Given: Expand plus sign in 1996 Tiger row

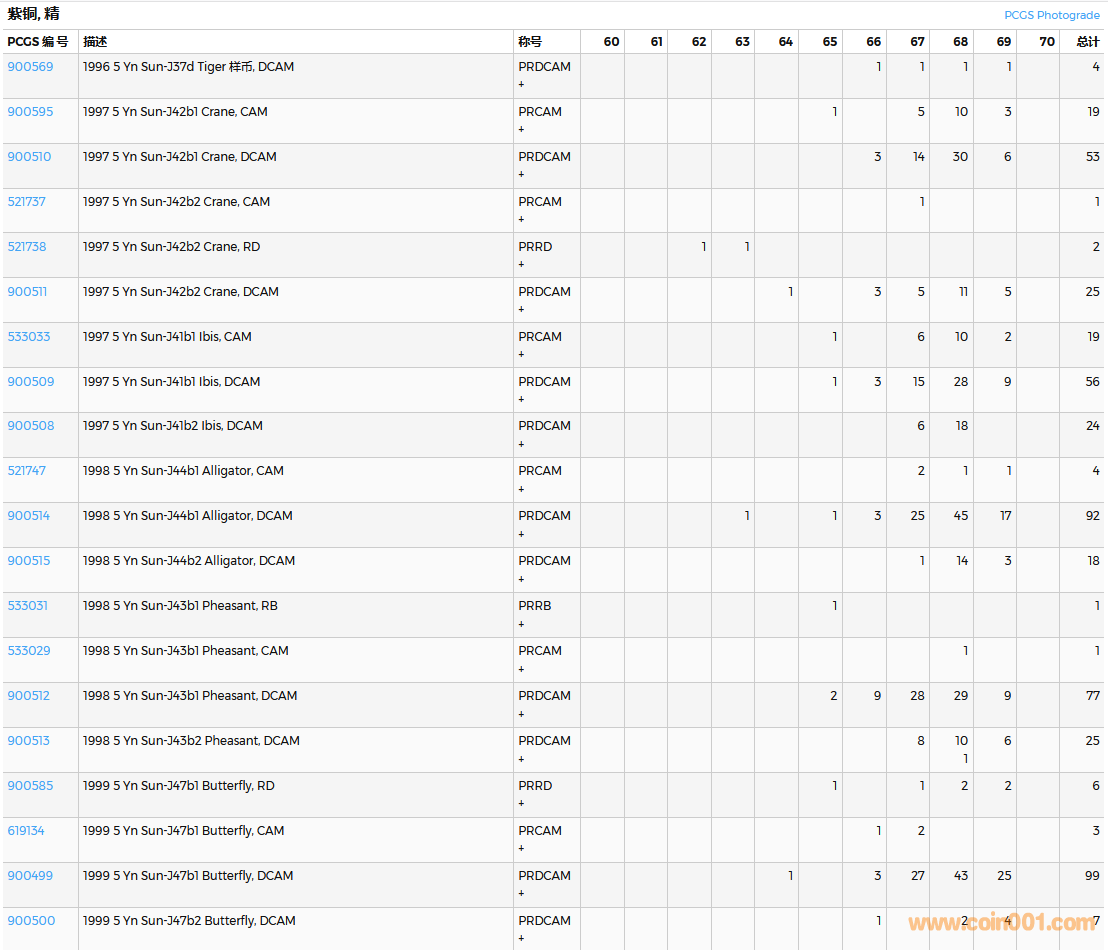Looking at the screenshot, I should click(521, 85).
